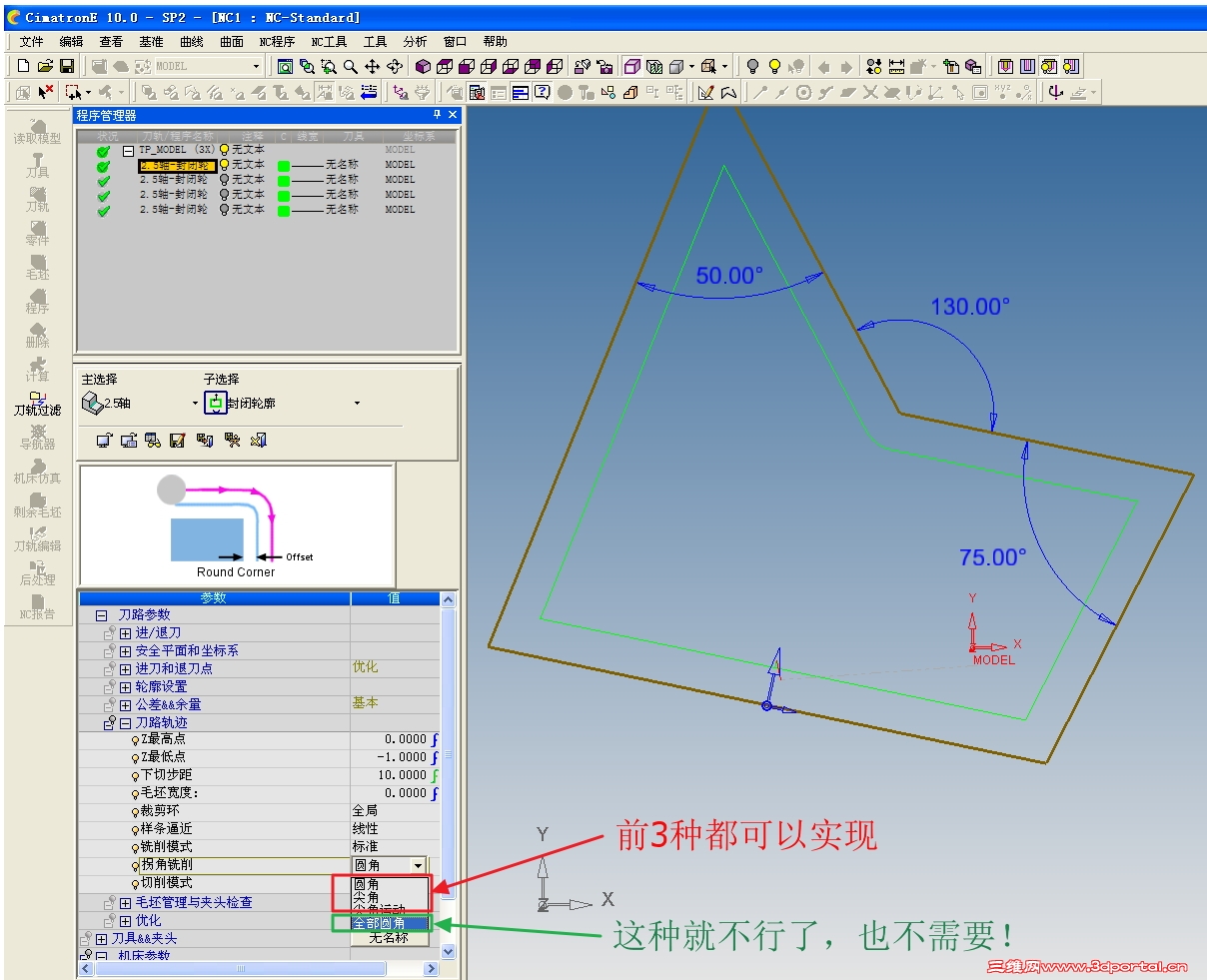Click parameter table scroll-down arrow
Screen dimensions: 1207x980
coord(448,952)
